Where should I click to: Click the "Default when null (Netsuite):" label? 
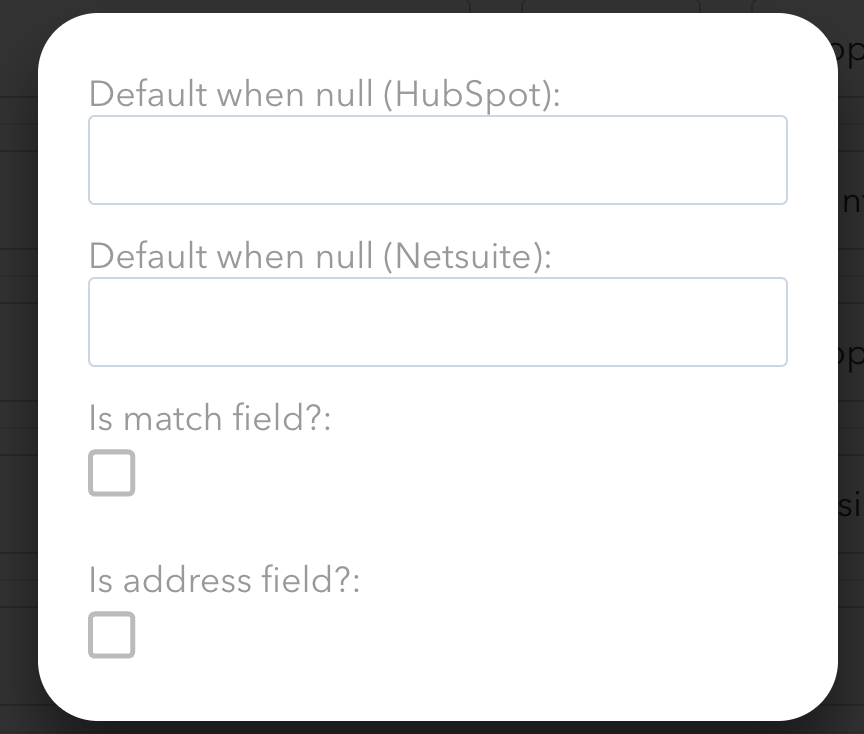pos(320,257)
